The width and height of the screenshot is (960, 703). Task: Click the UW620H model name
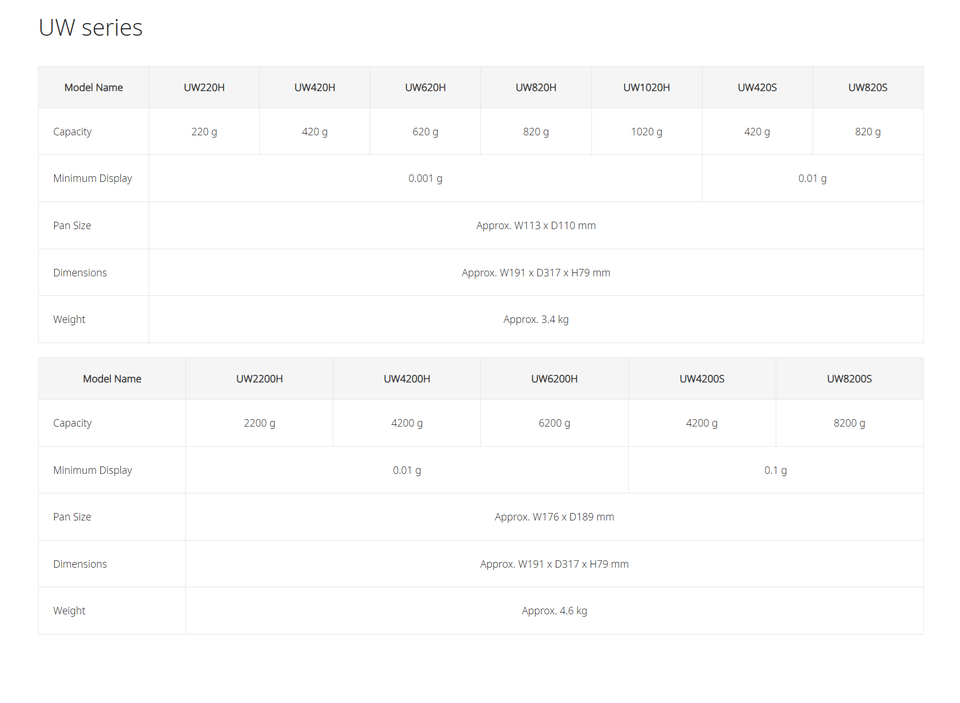pos(425,88)
